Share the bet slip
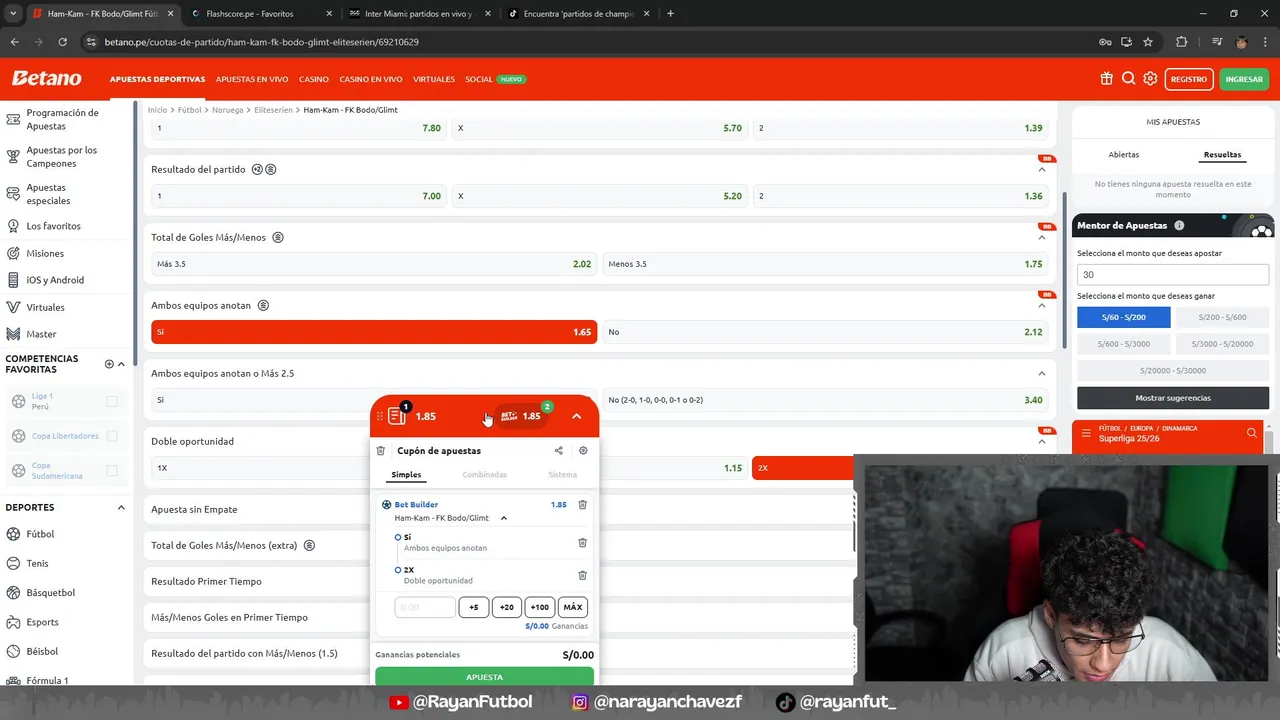Screen dimensions: 1280x720 558,451
